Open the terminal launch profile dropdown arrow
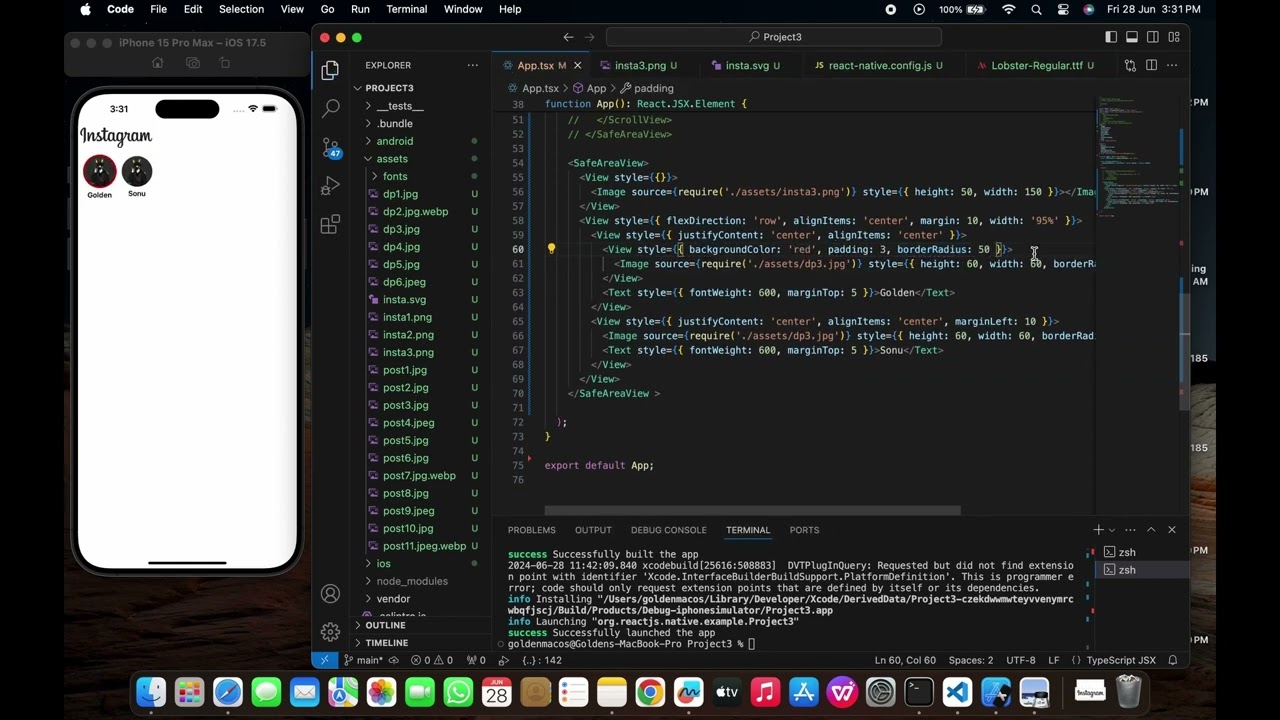The image size is (1280, 720). click(x=1111, y=530)
